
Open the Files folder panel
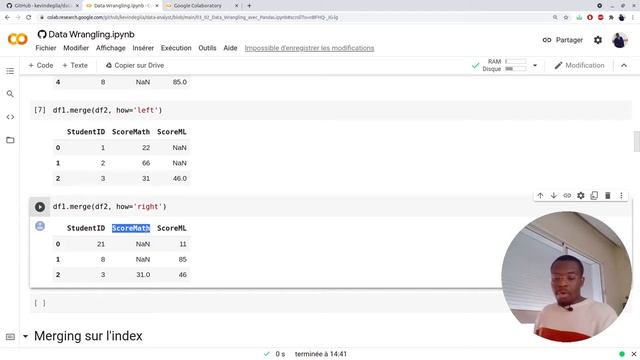point(10,140)
